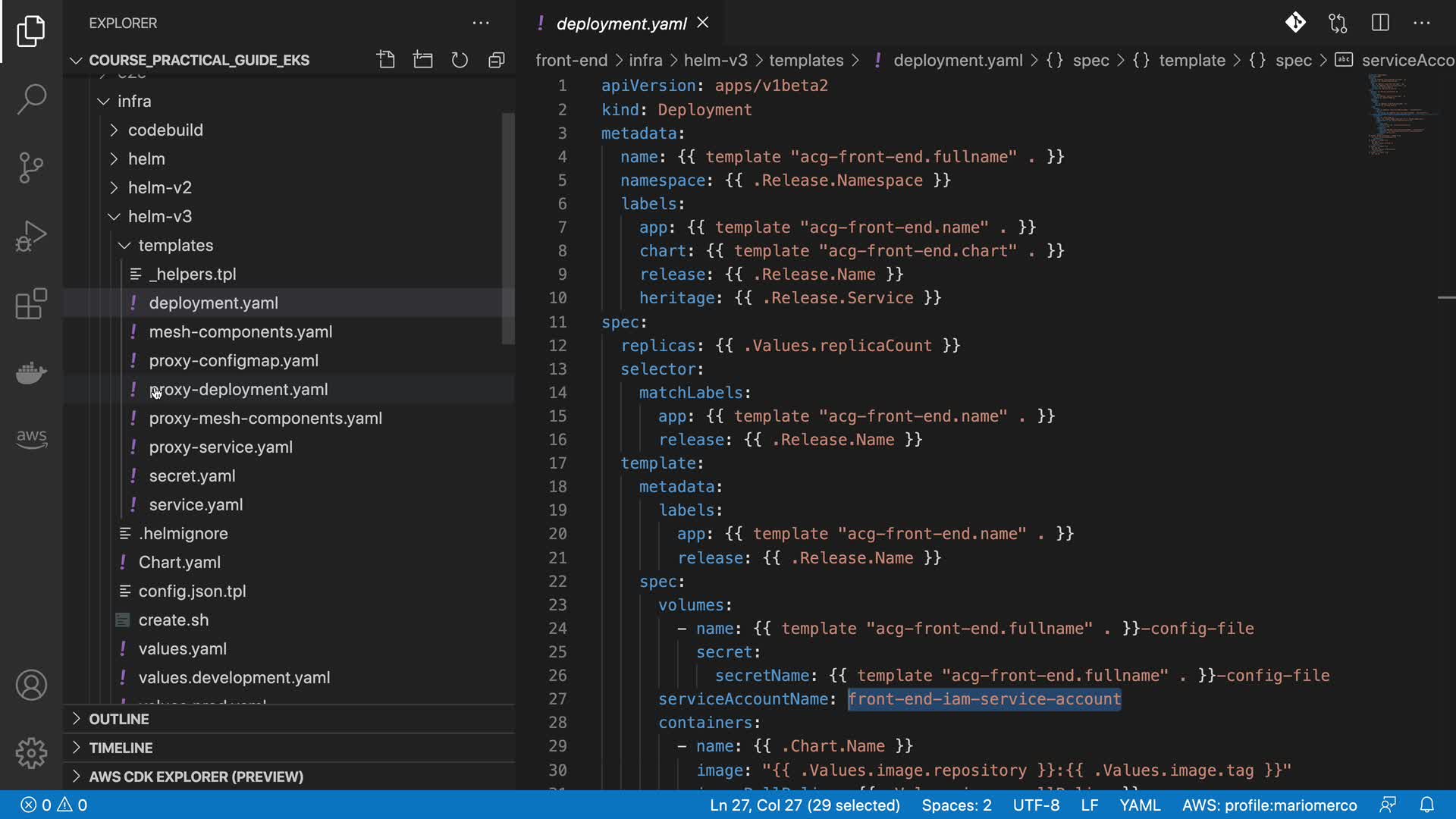Split the editor to the right
The width and height of the screenshot is (1456, 819).
tap(1380, 23)
